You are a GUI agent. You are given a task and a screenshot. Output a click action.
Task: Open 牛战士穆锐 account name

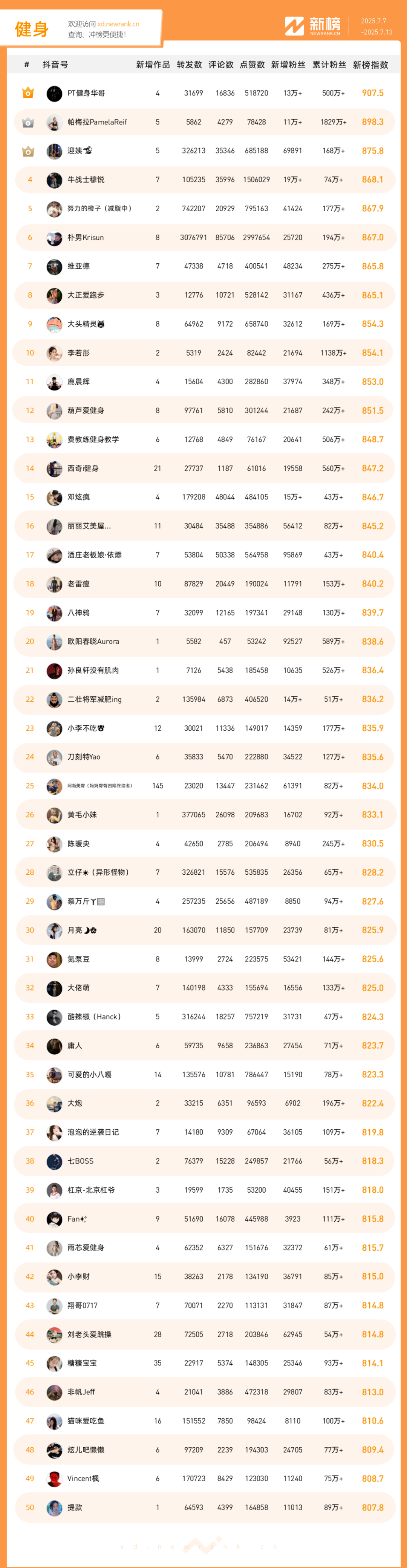click(86, 180)
